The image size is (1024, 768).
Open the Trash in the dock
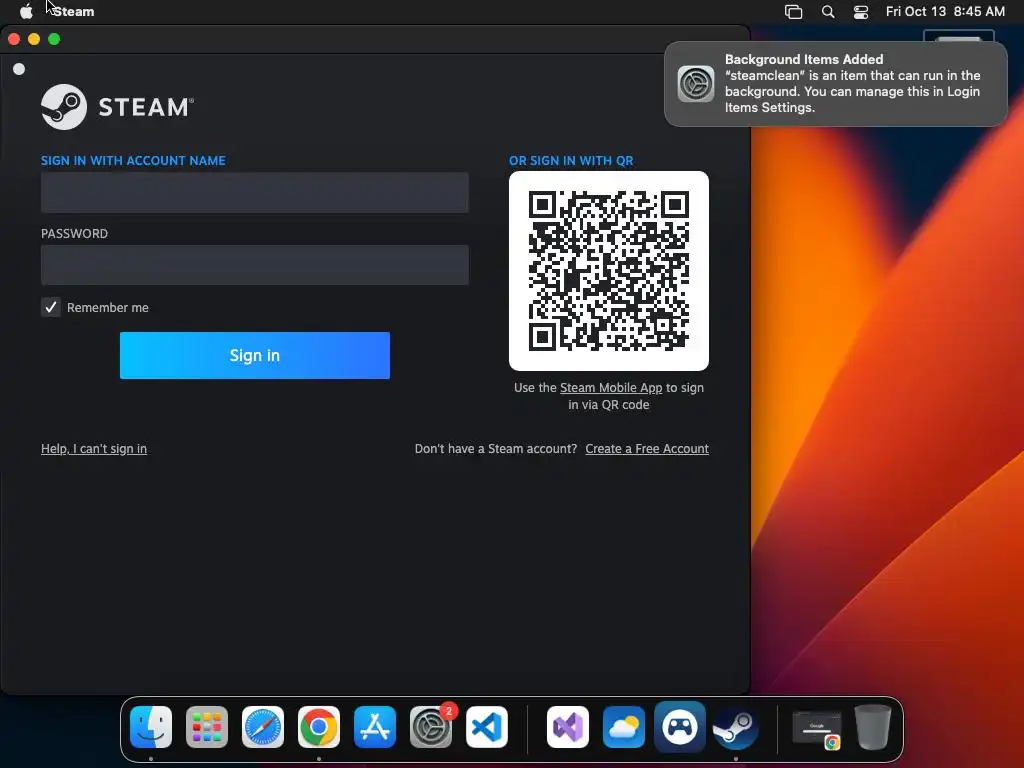(873, 727)
